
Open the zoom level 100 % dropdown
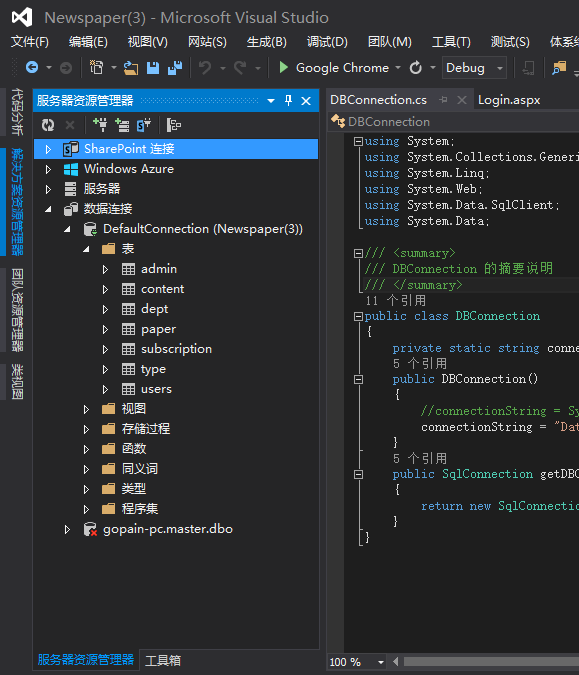[381, 662]
